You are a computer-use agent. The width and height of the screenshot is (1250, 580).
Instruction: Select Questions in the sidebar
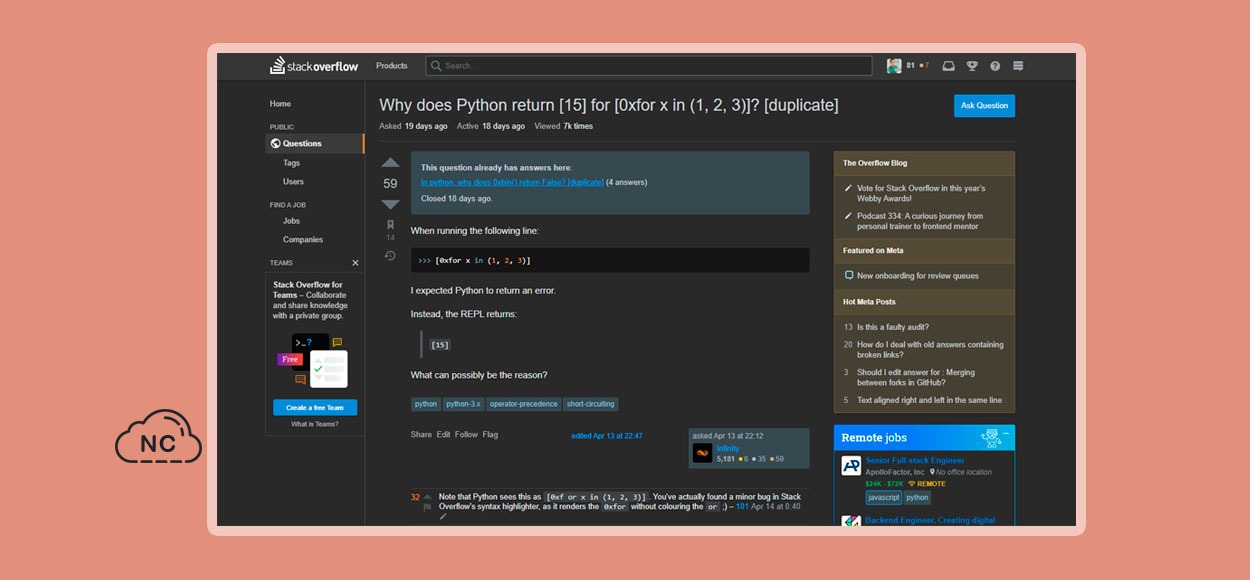click(x=315, y=143)
